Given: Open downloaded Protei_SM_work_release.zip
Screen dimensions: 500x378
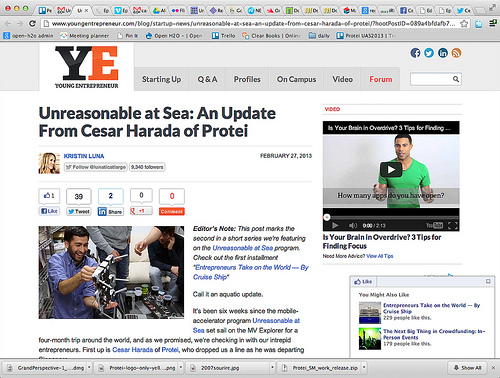Looking at the screenshot, I should click(320, 368).
